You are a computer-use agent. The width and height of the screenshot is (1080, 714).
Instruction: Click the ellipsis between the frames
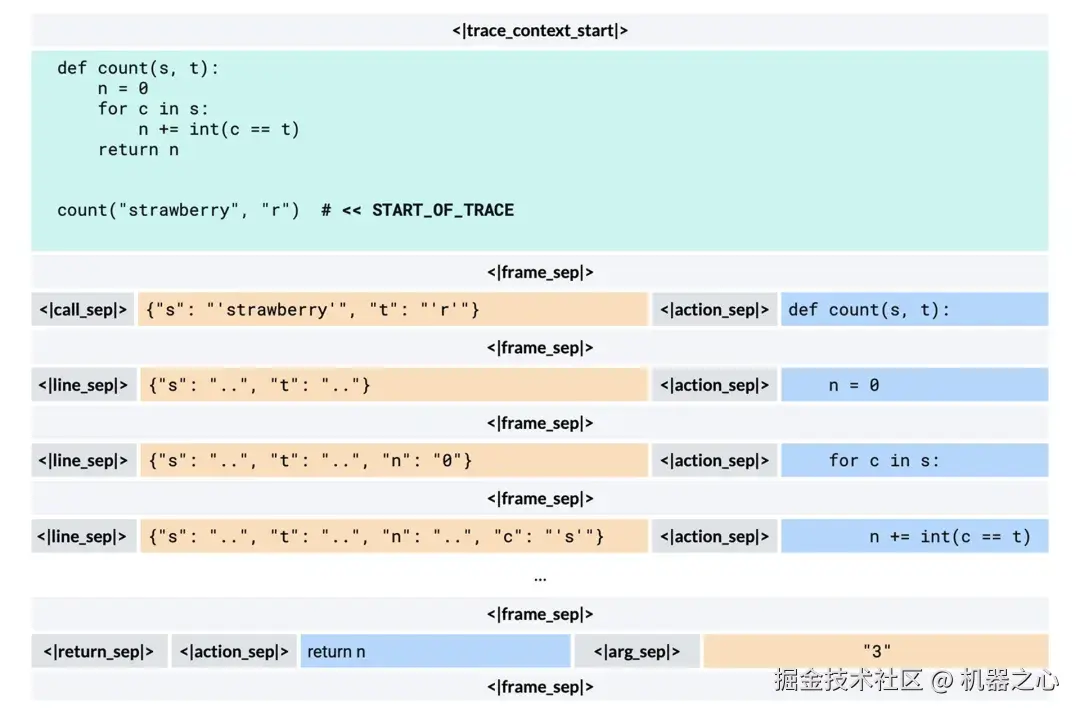(x=540, y=579)
